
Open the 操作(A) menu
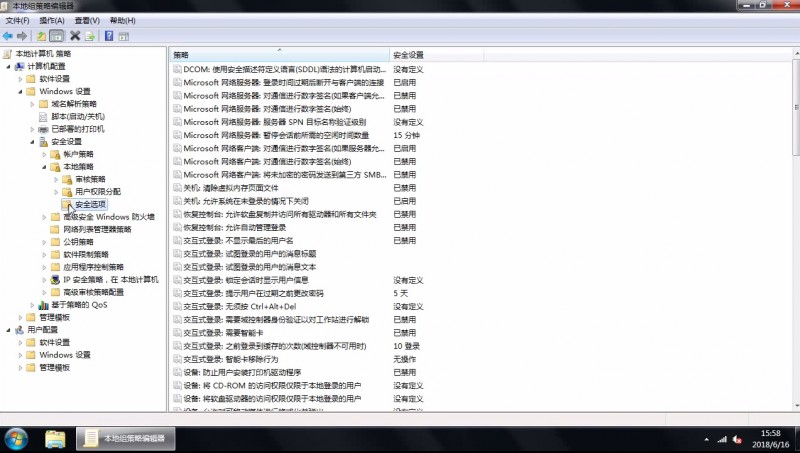[52, 20]
